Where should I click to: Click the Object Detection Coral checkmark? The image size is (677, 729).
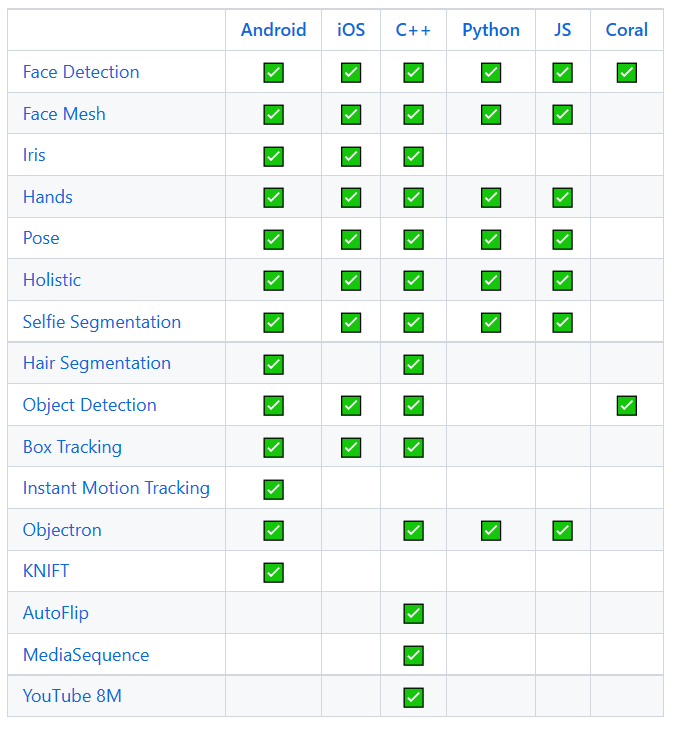[x=627, y=405]
